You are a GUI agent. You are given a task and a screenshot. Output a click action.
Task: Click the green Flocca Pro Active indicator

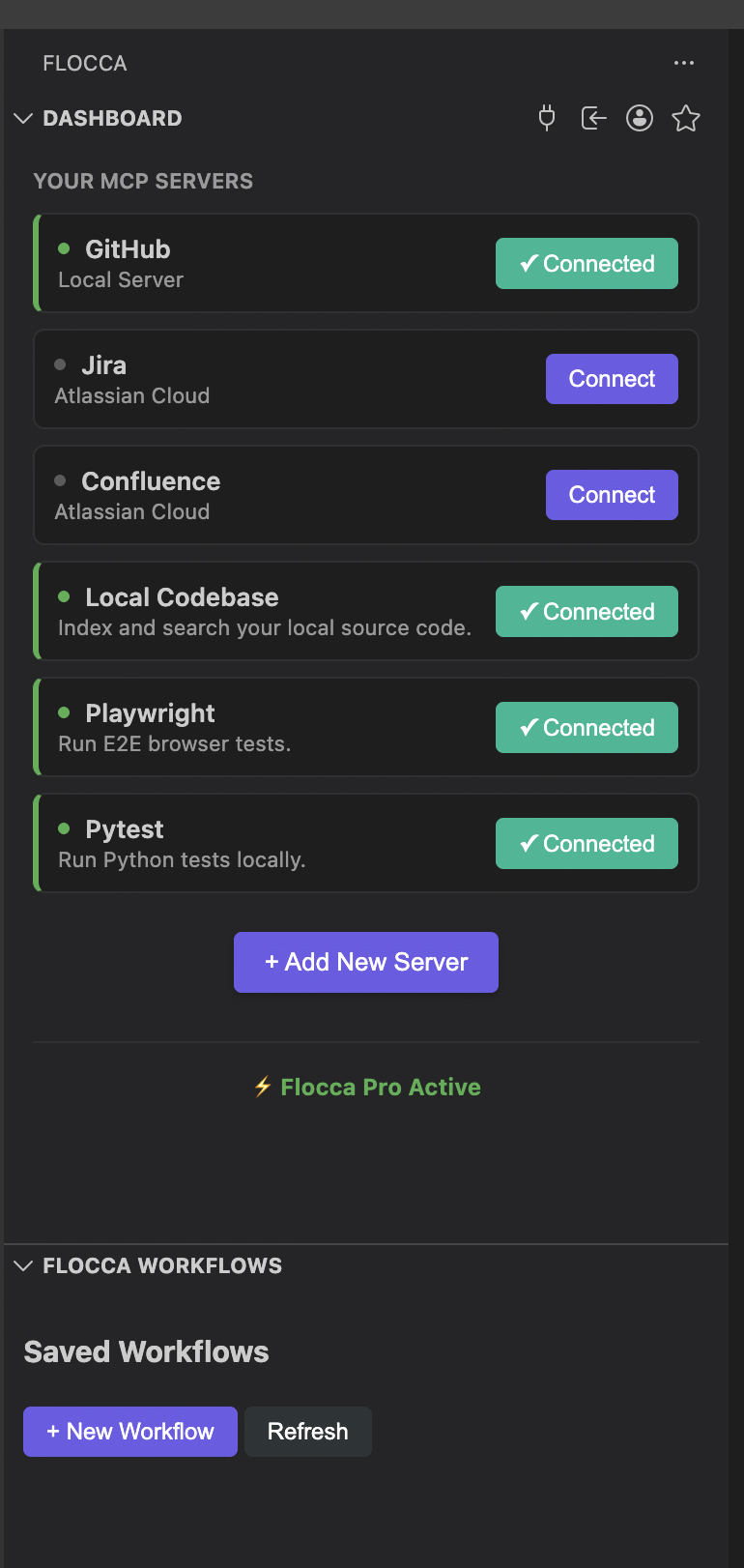click(379, 1087)
